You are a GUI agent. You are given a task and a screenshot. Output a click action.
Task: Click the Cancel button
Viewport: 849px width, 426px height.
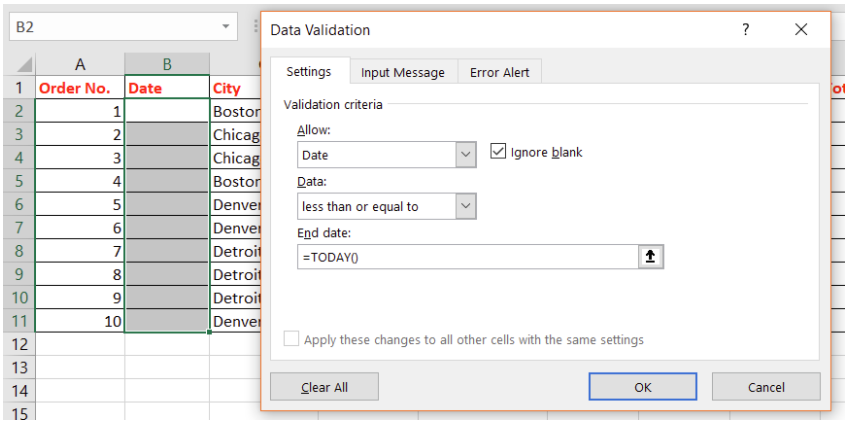(766, 387)
